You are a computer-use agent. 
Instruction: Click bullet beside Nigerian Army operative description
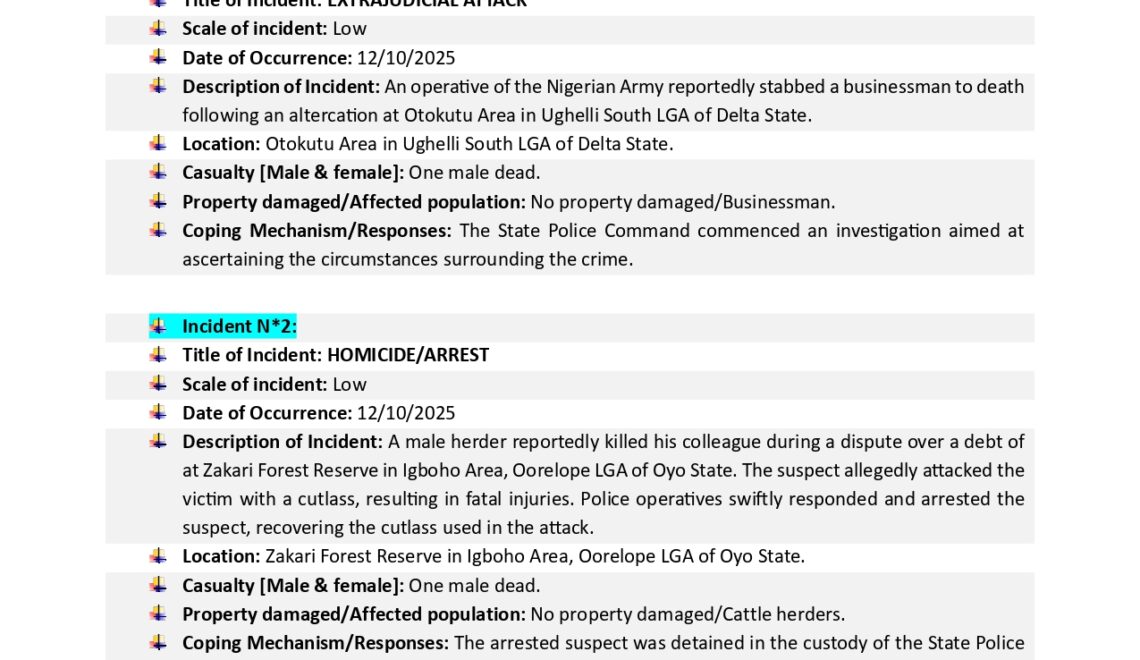tap(158, 86)
